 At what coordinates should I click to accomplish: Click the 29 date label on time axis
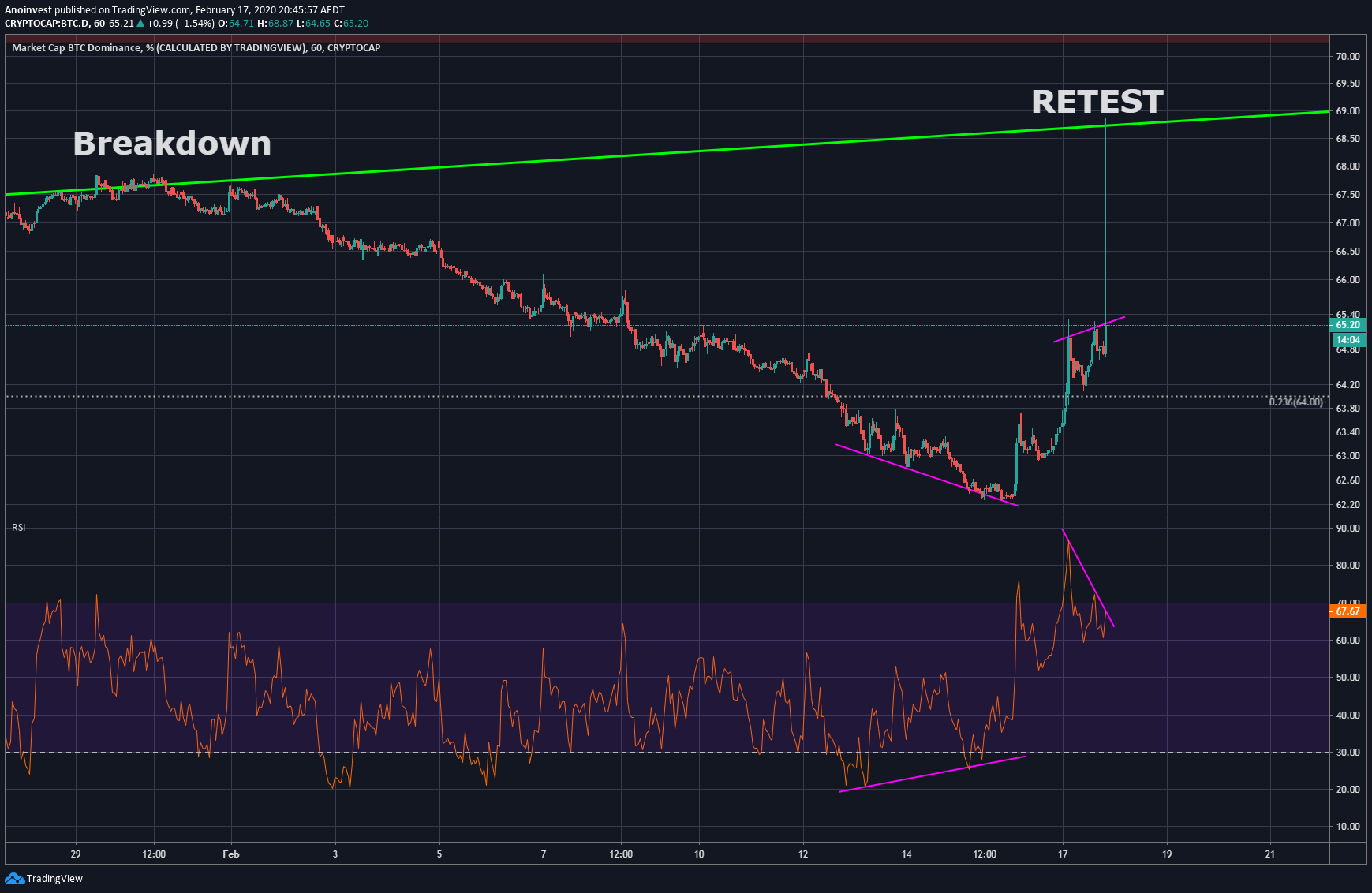pos(76,854)
